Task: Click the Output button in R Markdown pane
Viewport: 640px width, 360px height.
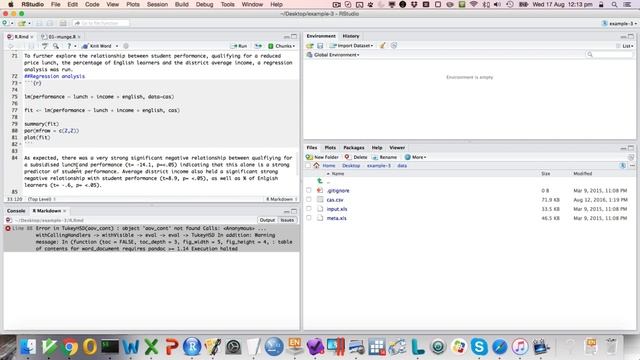Action: 267,220
